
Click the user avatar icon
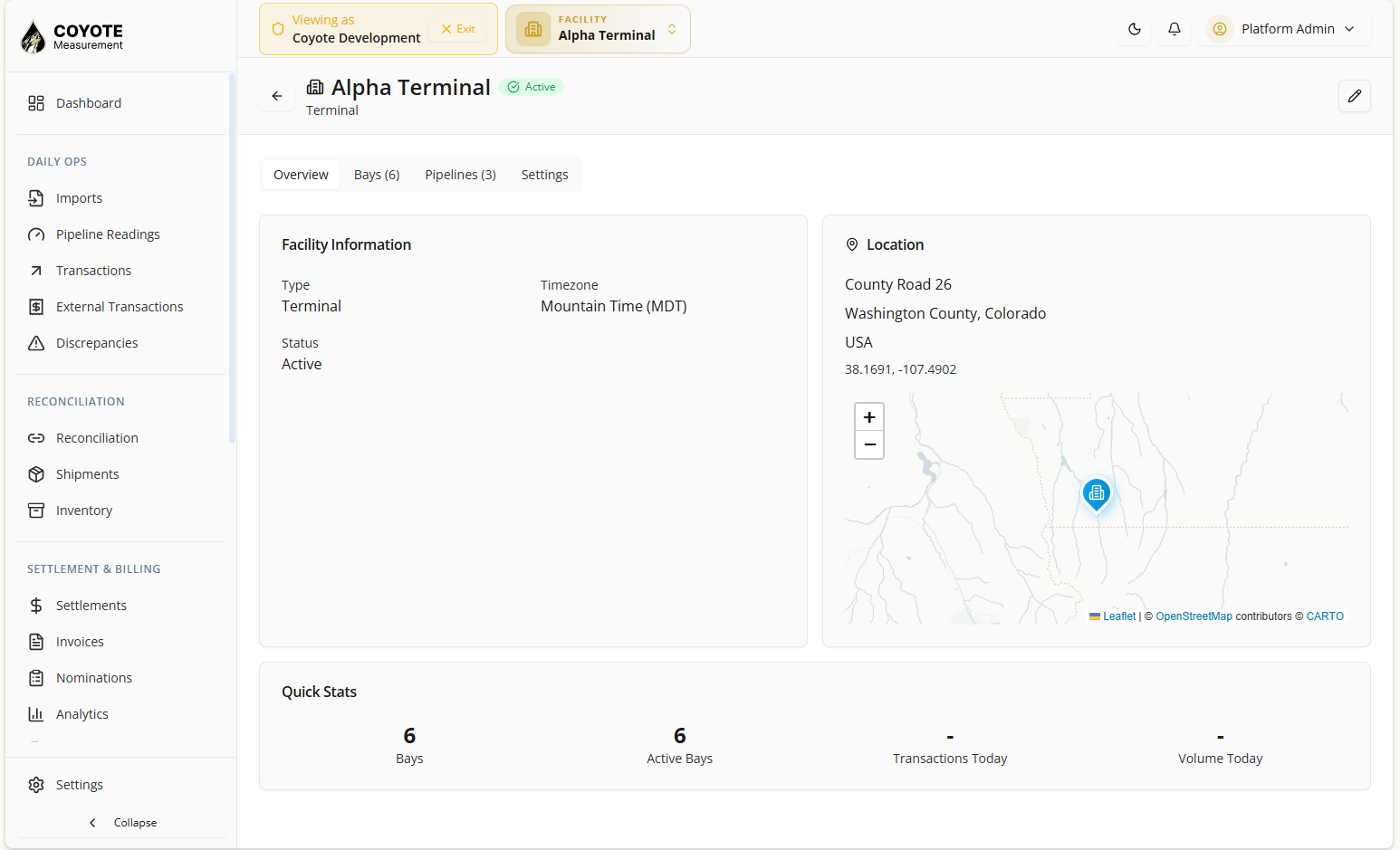pyautogui.click(x=1220, y=29)
